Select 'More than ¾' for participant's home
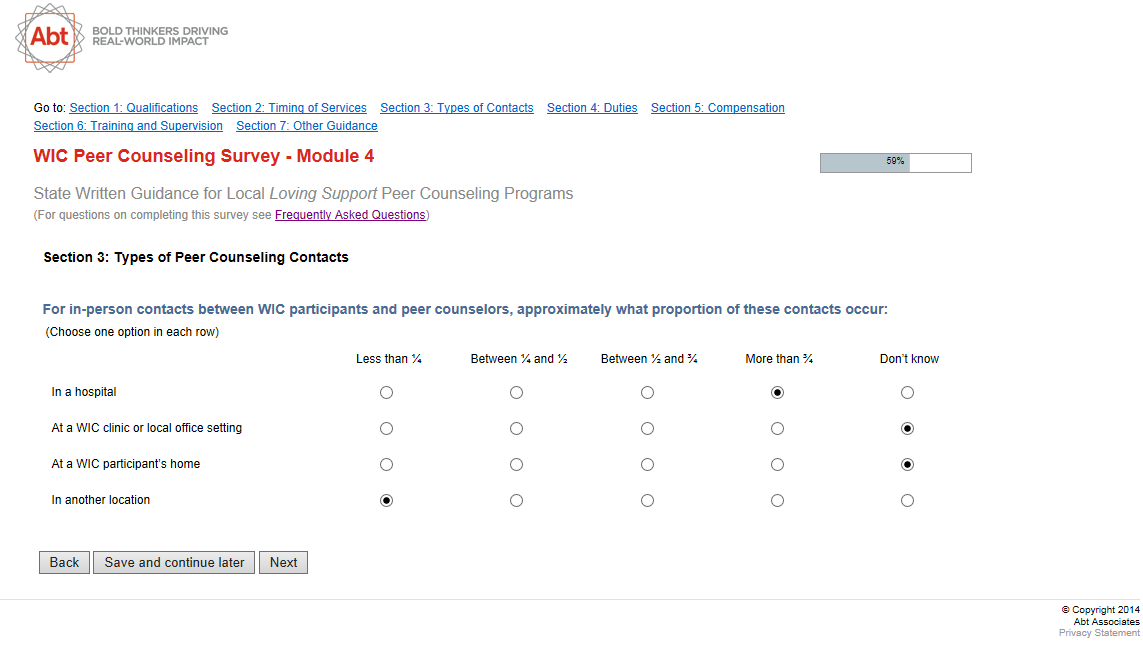Viewport: 1143px width, 662px height. coord(777,465)
